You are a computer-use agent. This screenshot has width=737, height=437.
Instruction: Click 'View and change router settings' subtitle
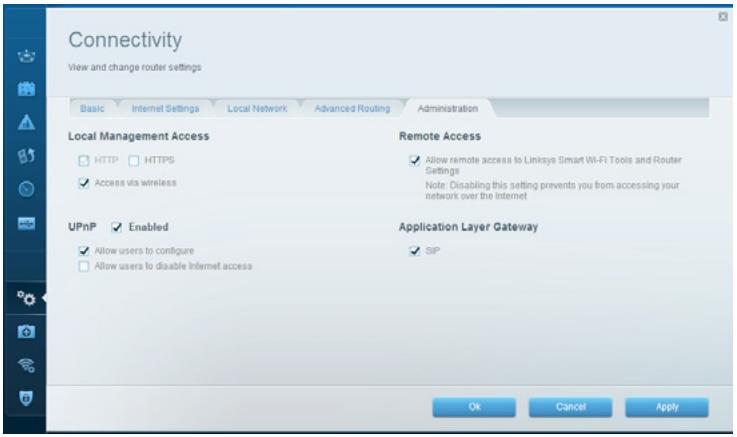pyautogui.click(x=134, y=67)
